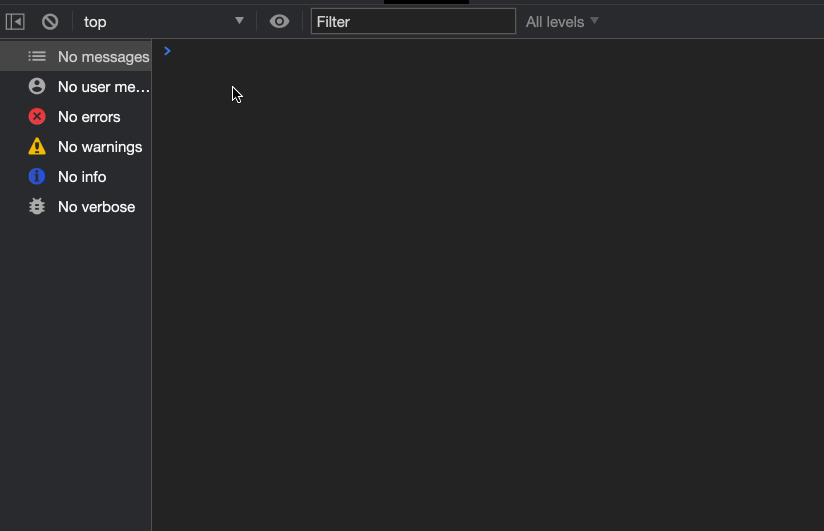Open the JavaScript context dropdown 'top'
This screenshot has width=824, height=531.
pos(163,22)
